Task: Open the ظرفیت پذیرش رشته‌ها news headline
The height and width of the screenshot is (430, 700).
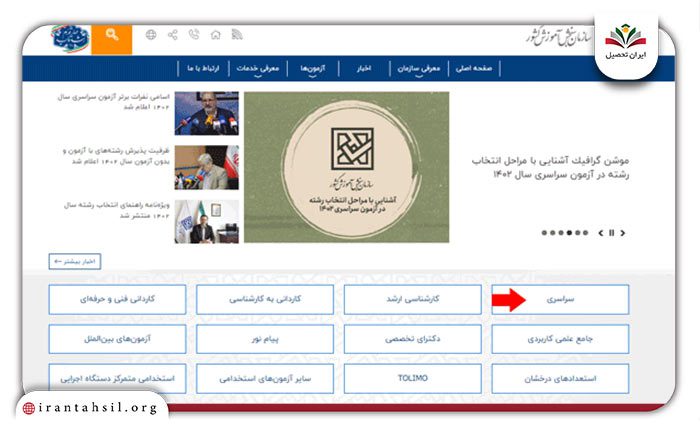Action: click(116, 156)
